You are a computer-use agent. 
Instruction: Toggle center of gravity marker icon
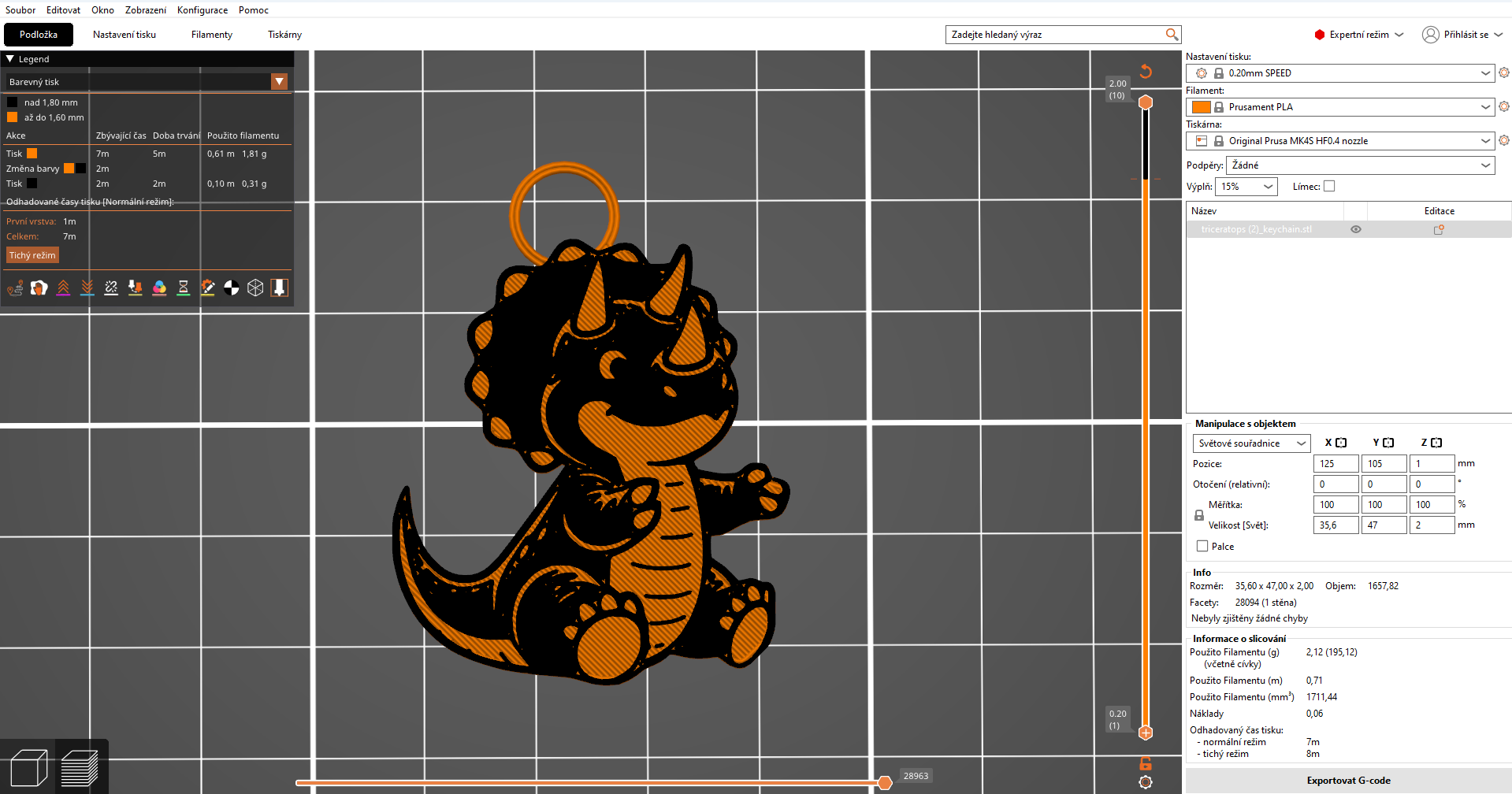pyautogui.click(x=232, y=288)
